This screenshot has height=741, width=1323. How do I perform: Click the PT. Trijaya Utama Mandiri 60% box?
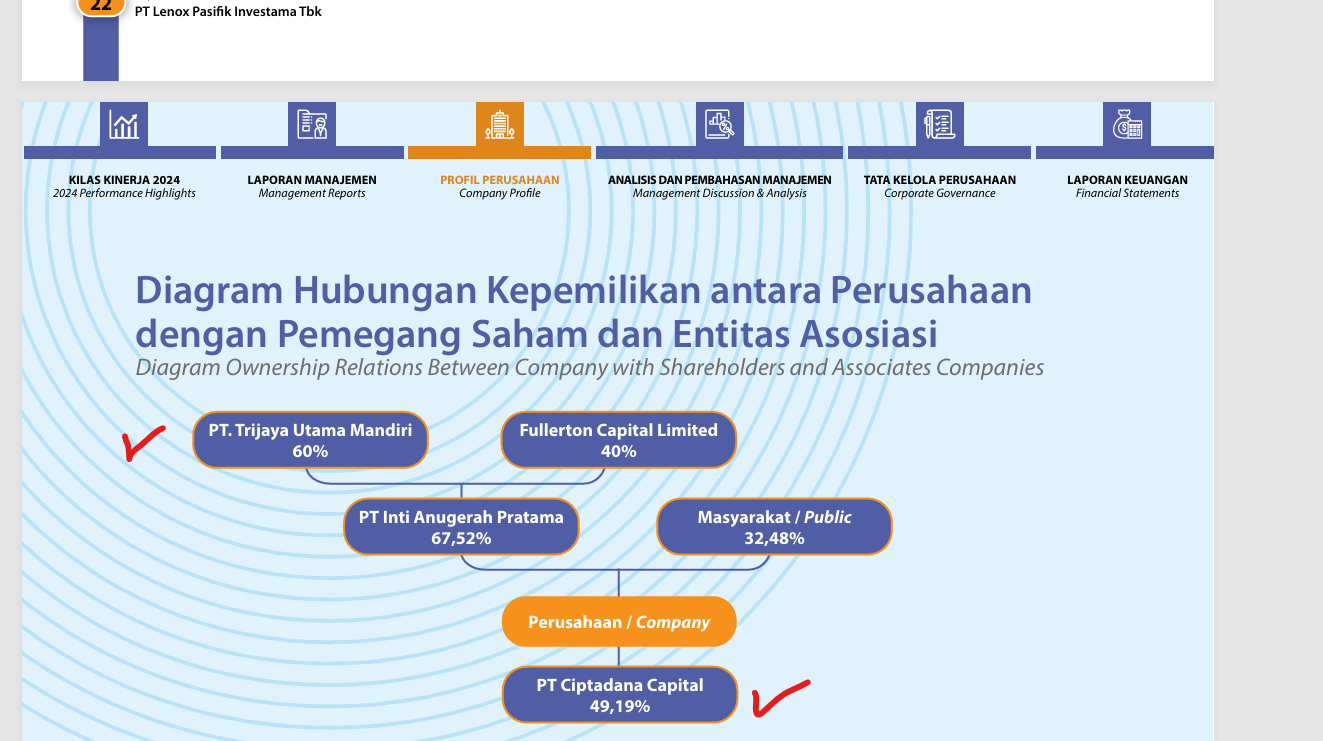click(x=310, y=440)
